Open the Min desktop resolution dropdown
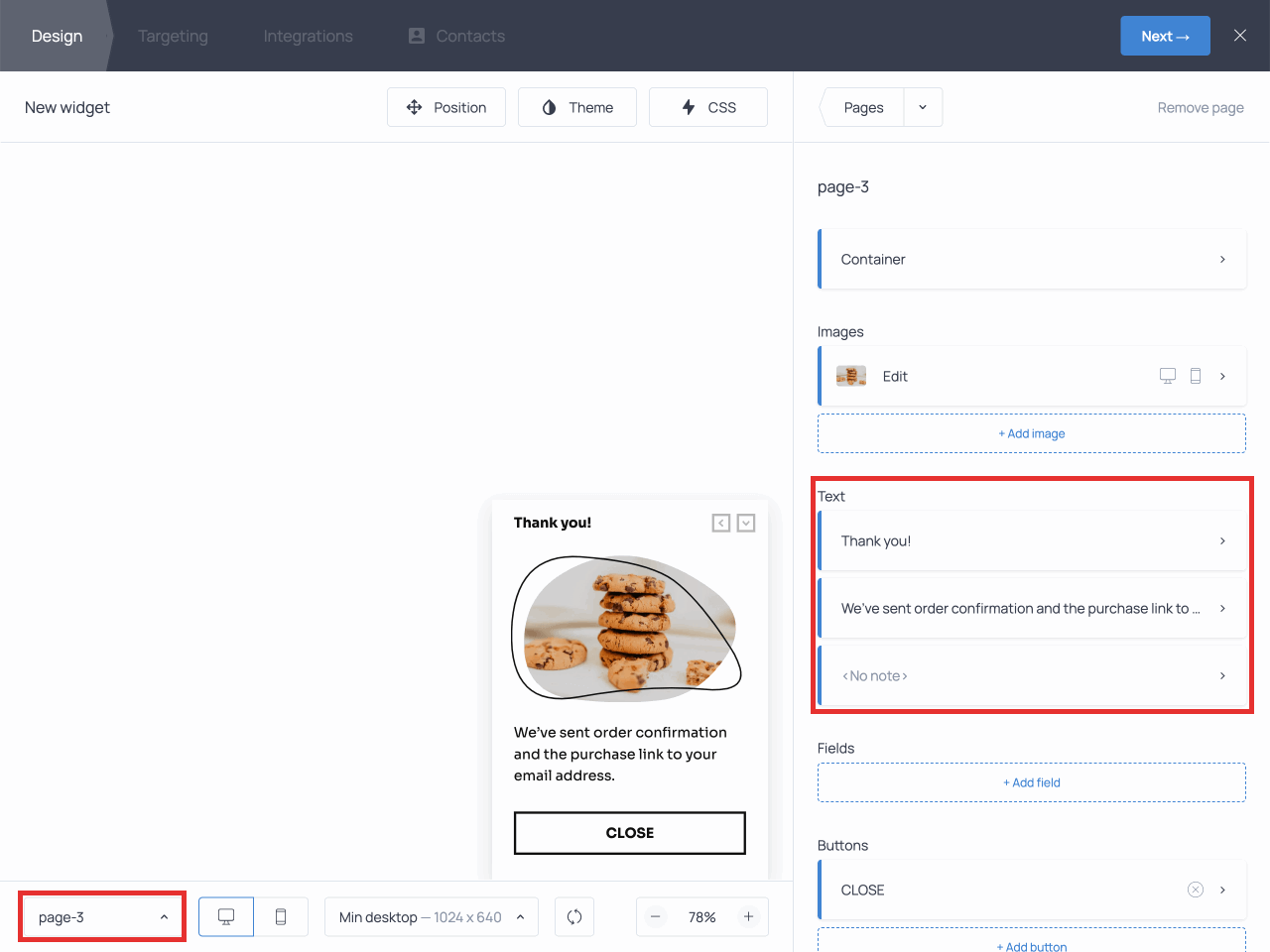The image size is (1270, 952). click(x=431, y=916)
